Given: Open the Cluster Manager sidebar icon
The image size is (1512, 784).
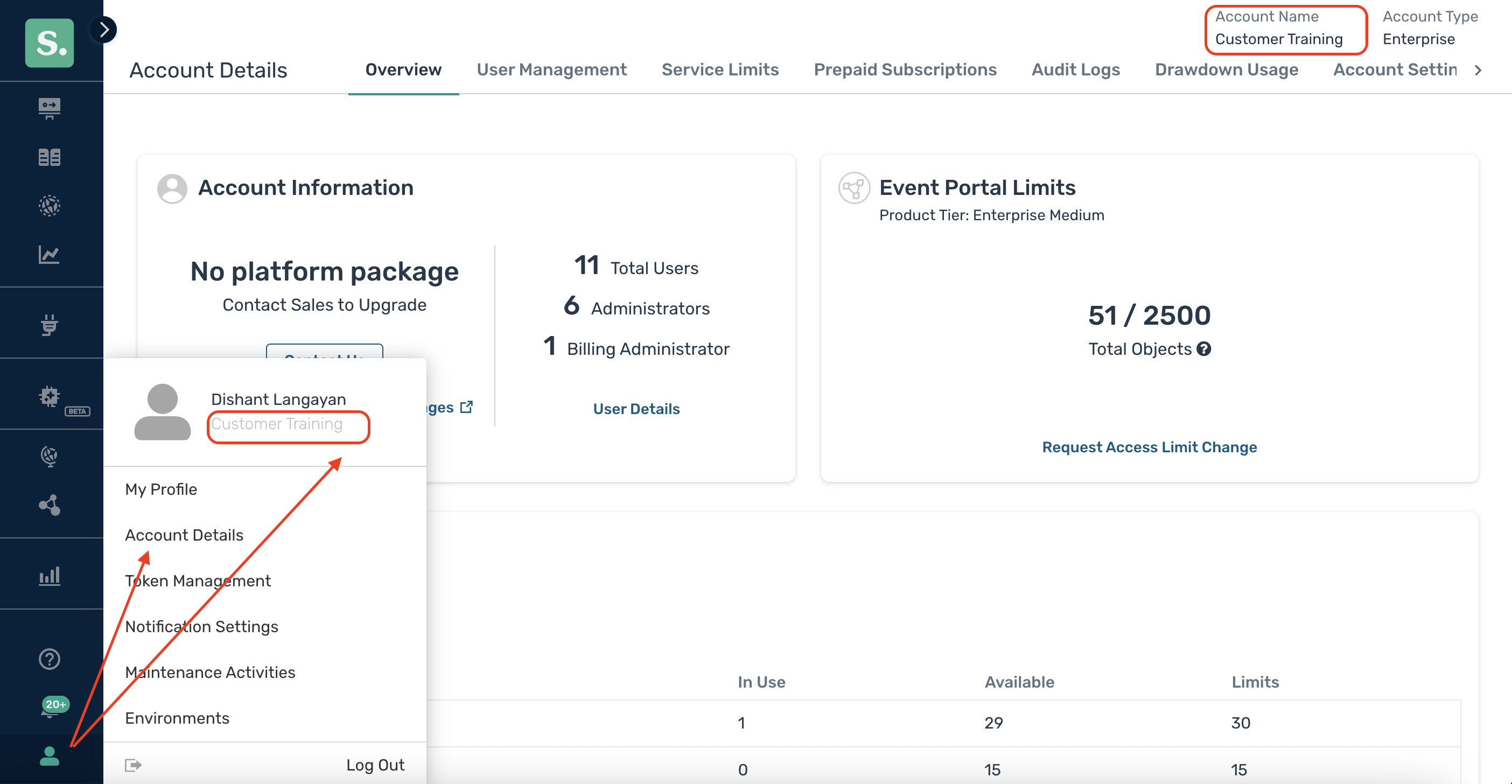Looking at the screenshot, I should (50, 108).
